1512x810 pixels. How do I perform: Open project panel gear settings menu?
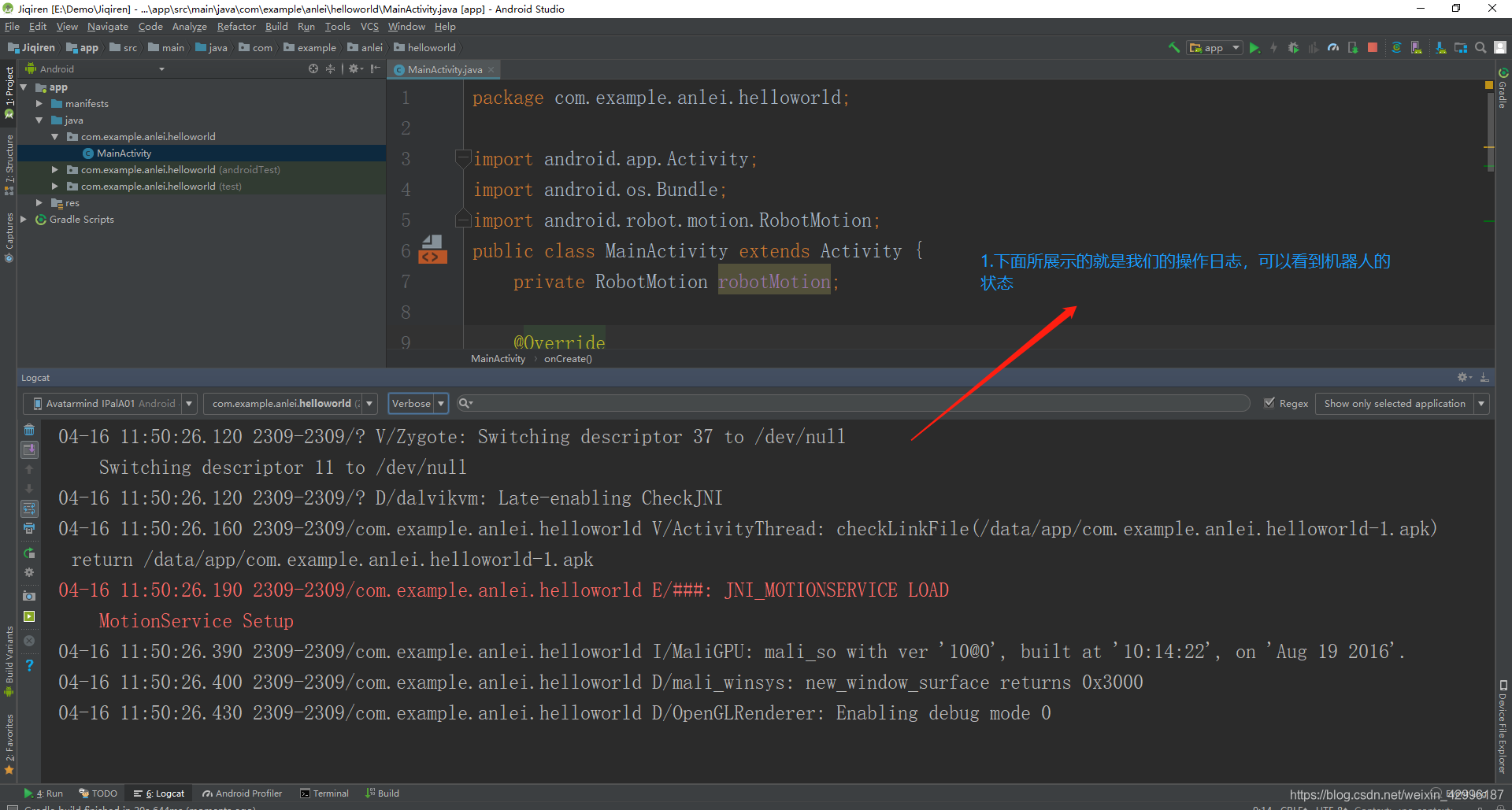(356, 68)
